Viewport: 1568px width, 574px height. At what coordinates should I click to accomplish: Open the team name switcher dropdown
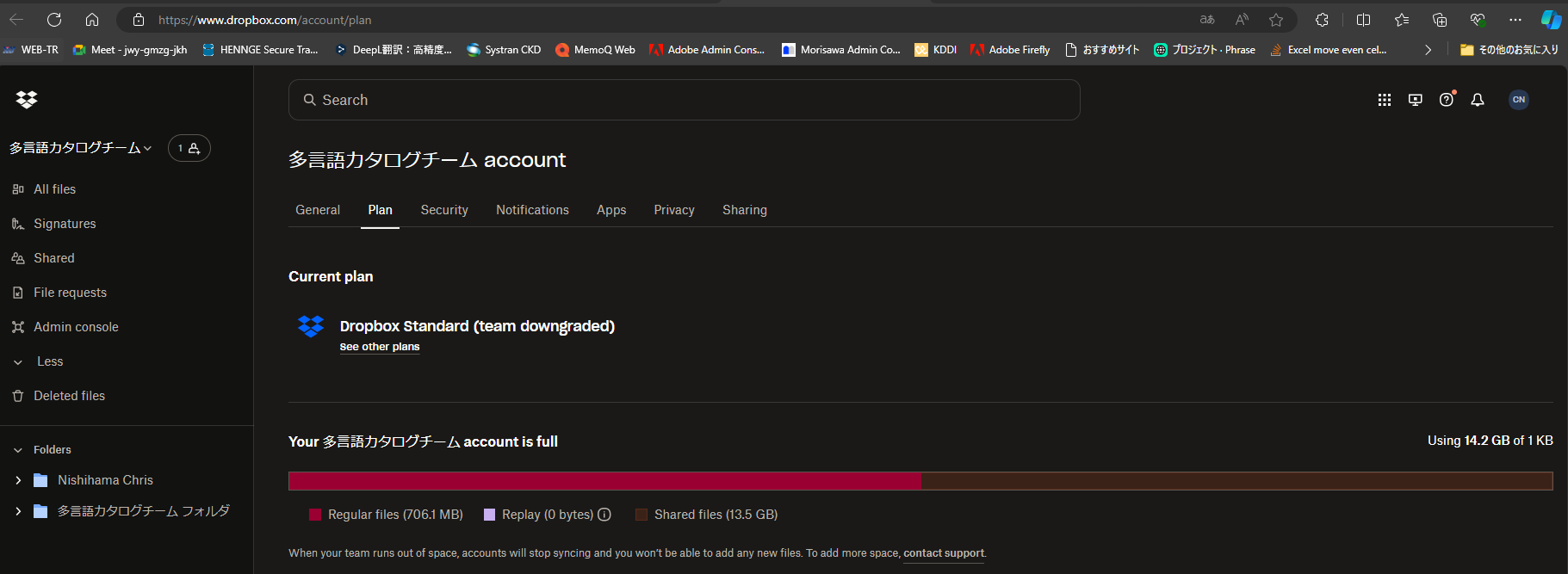pos(80,148)
